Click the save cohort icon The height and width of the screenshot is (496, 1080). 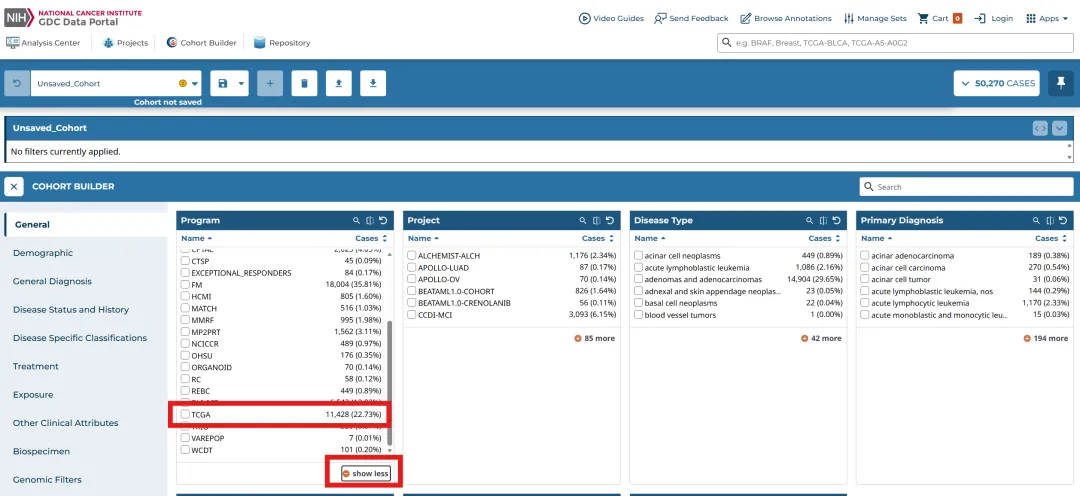tap(222, 83)
